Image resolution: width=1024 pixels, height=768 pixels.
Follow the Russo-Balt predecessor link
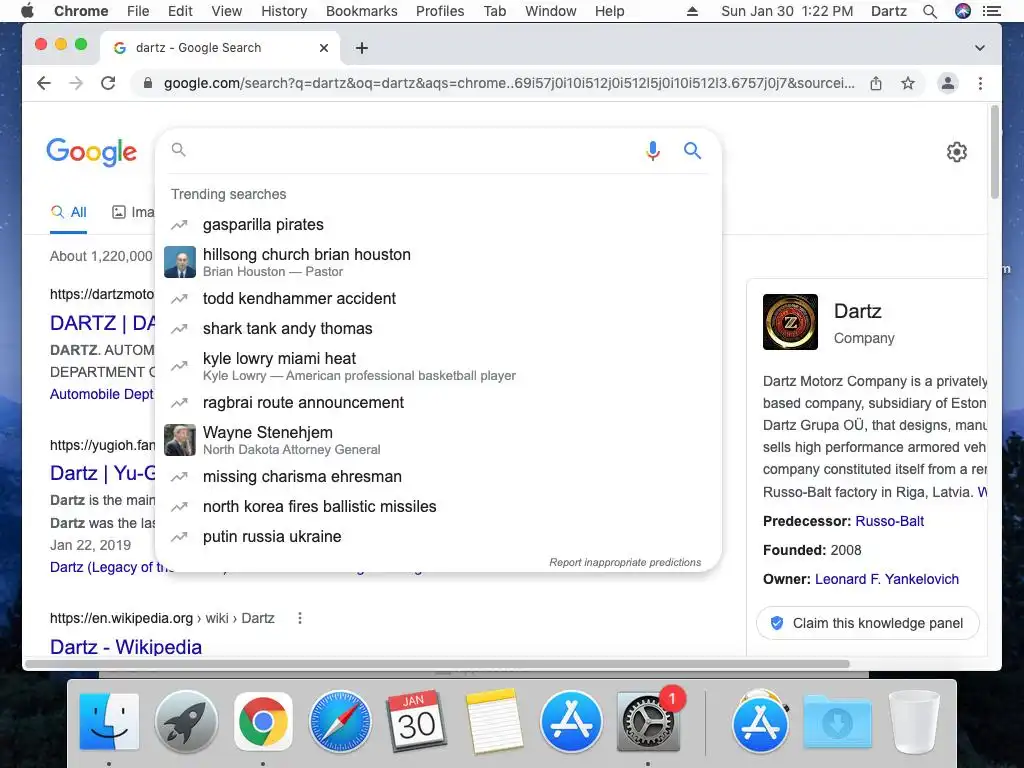point(889,521)
